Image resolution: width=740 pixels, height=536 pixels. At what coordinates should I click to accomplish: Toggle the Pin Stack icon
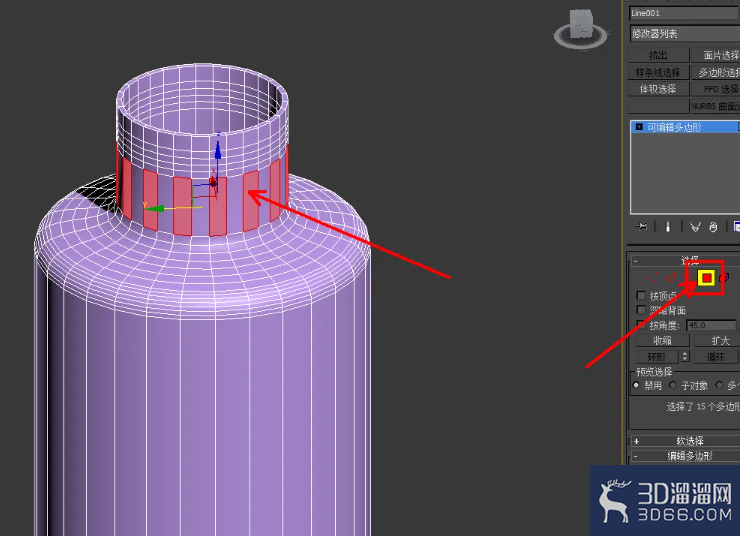[641, 227]
